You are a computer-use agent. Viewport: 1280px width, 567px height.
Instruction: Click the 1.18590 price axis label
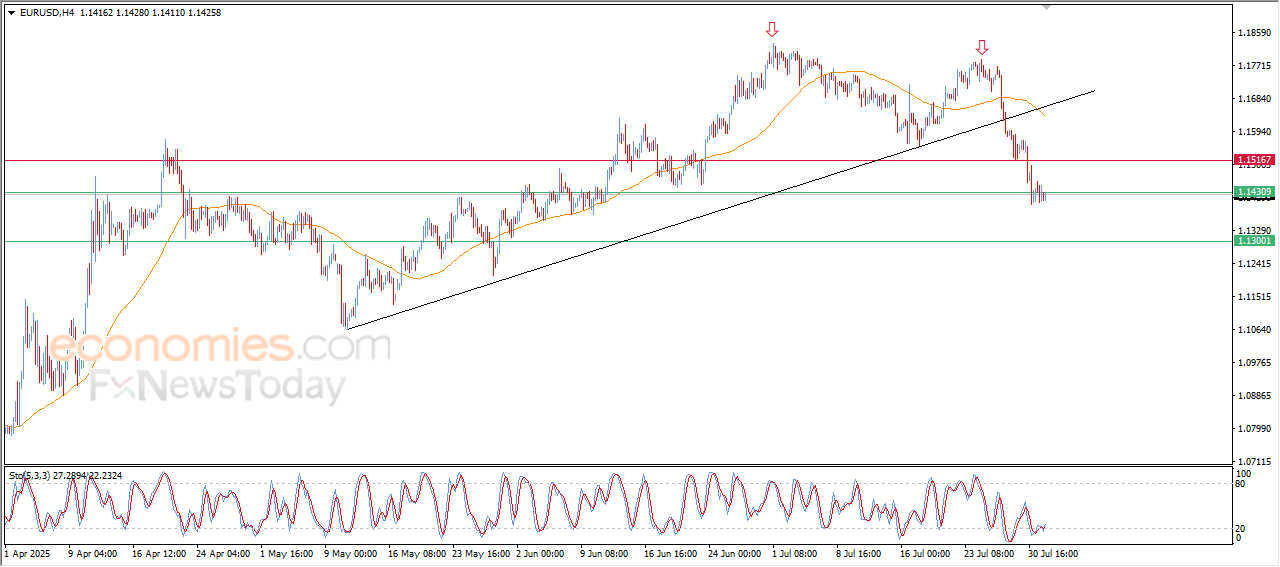coord(1253,33)
